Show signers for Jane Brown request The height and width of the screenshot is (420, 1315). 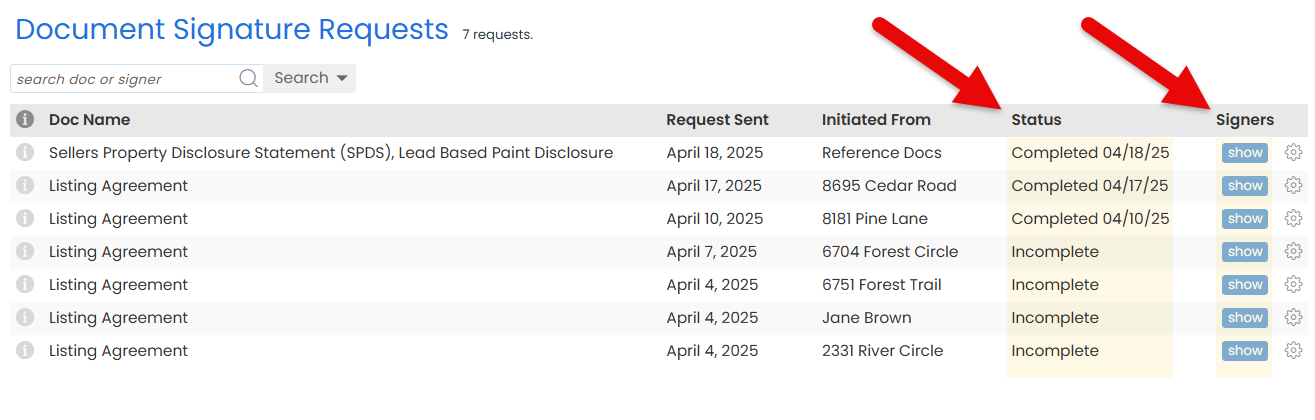[x=1245, y=317]
